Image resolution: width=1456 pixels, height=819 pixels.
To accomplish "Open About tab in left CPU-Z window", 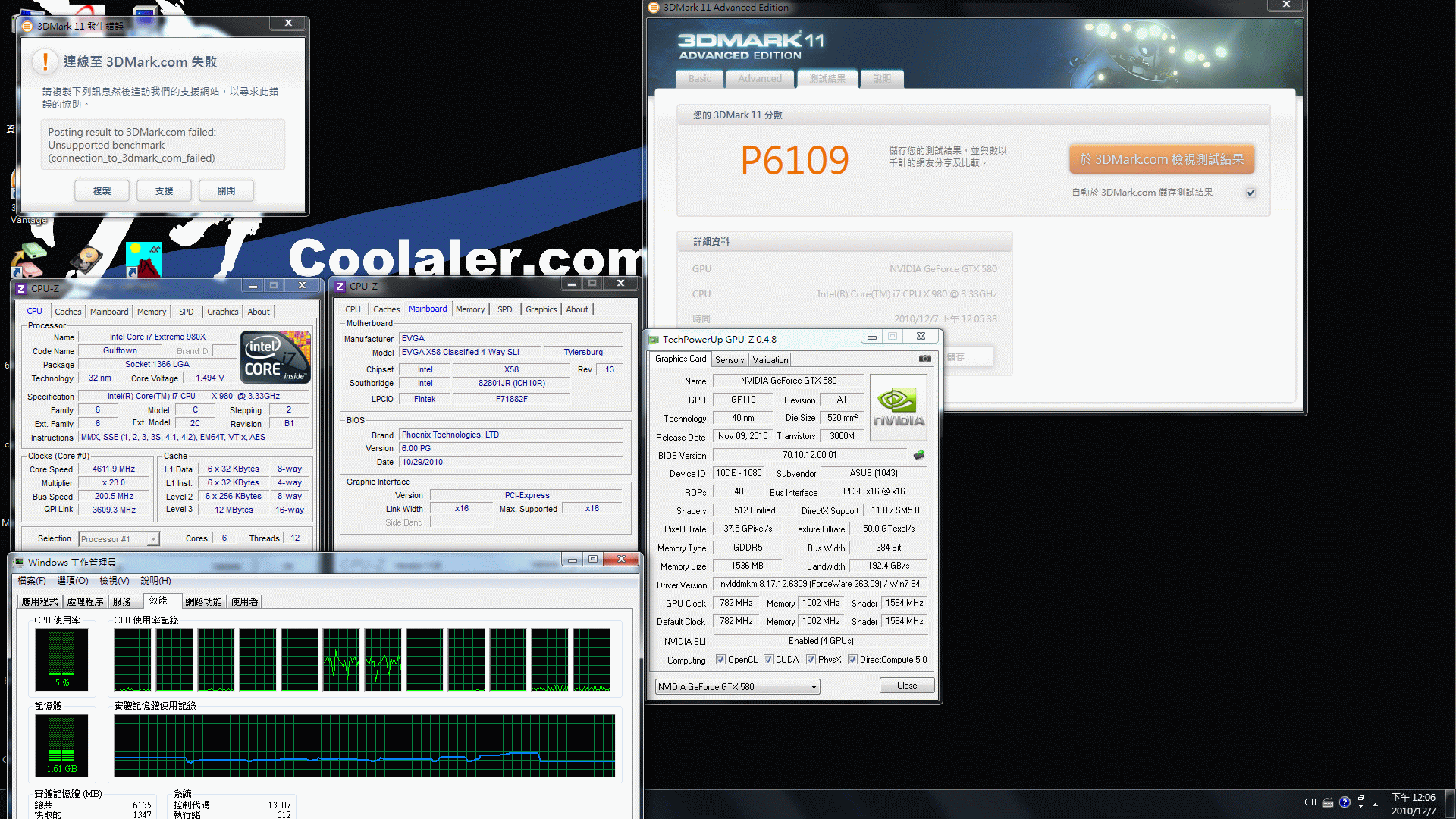I will pos(259,312).
